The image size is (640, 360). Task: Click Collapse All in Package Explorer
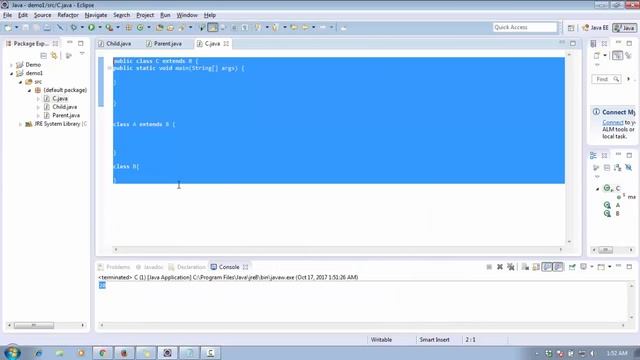43,56
